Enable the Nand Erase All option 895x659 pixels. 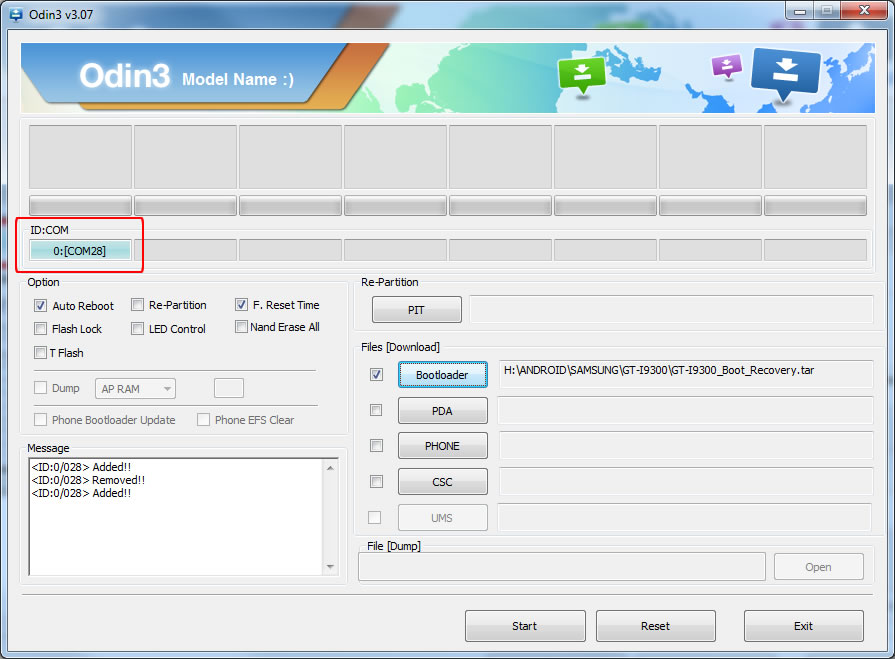(x=241, y=327)
